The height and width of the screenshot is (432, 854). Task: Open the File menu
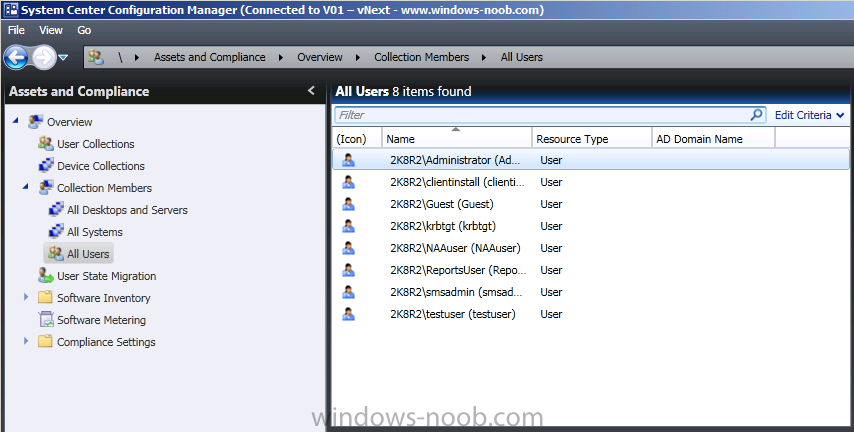click(16, 31)
